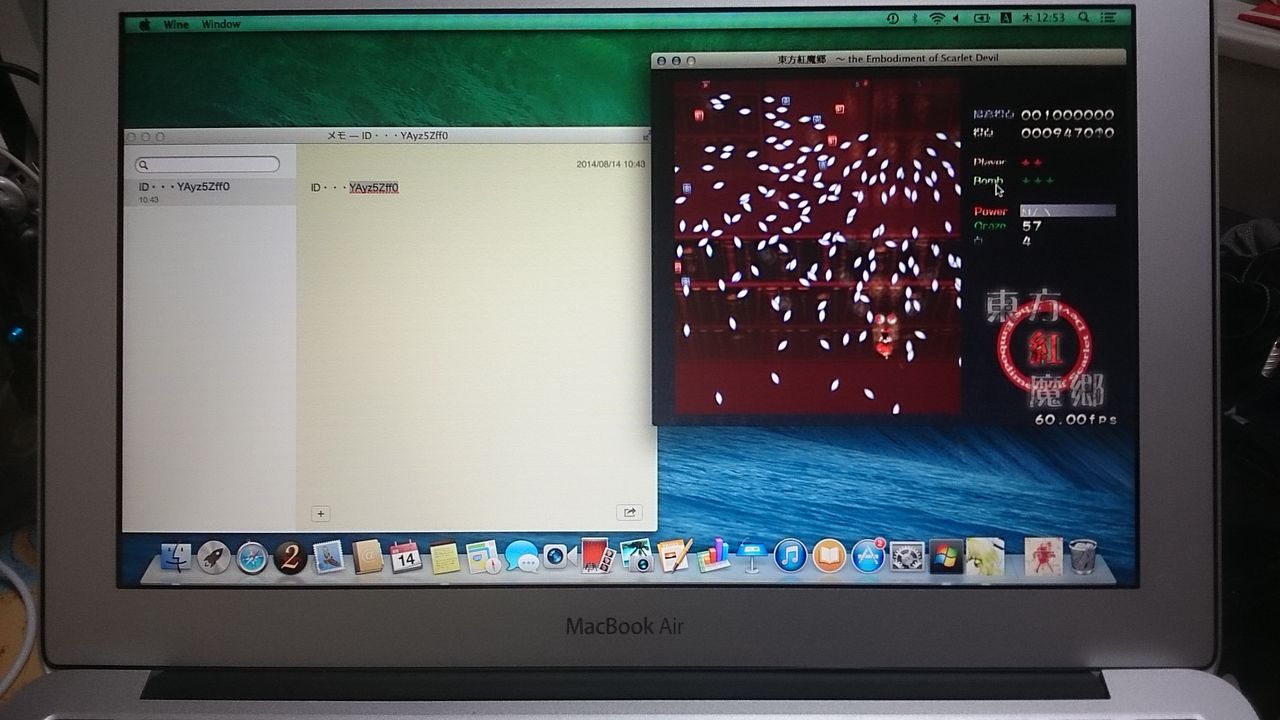1280x720 pixels.
Task: Open System Preferences gear in Dock
Action: (907, 556)
